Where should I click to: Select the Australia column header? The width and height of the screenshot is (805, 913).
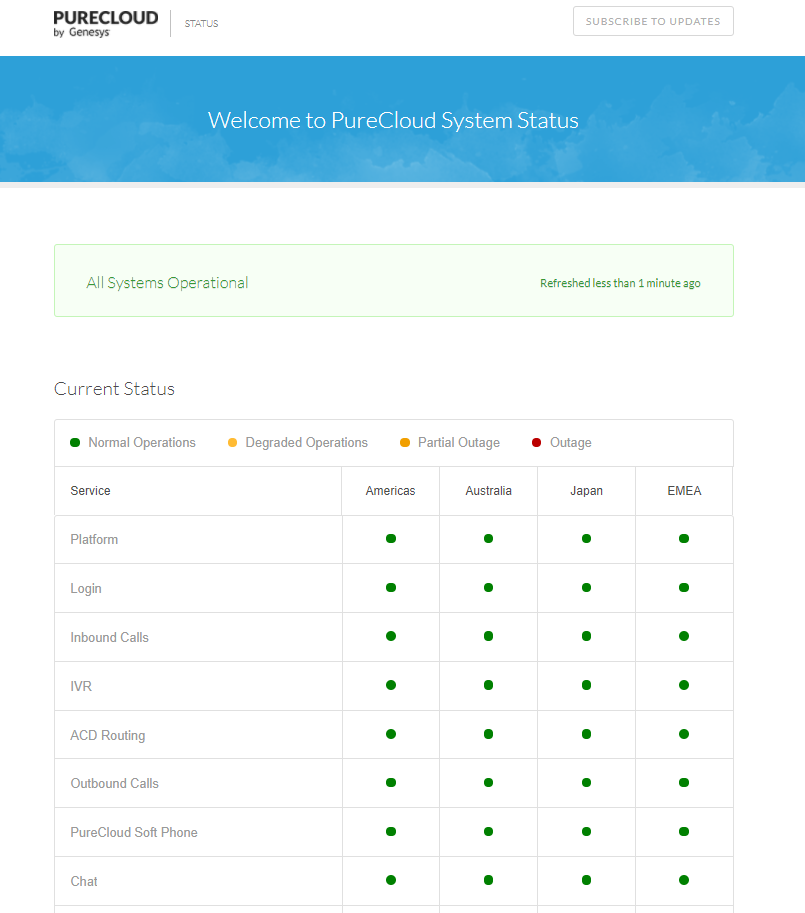pyautogui.click(x=488, y=491)
